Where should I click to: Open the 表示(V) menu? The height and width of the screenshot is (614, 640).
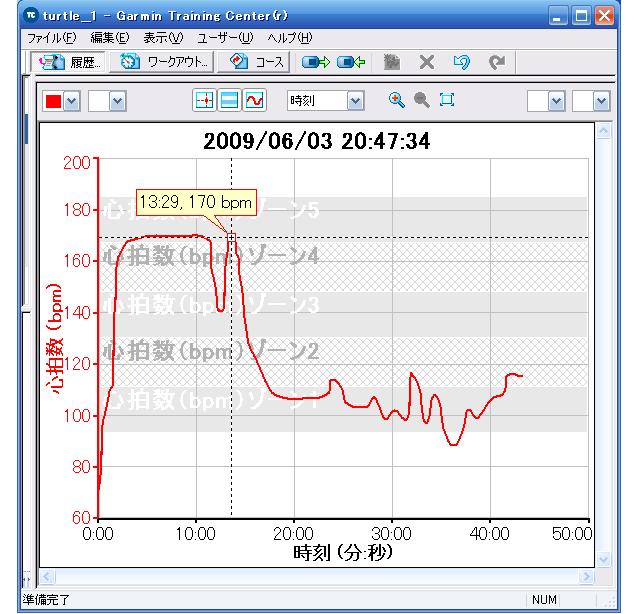click(x=155, y=37)
